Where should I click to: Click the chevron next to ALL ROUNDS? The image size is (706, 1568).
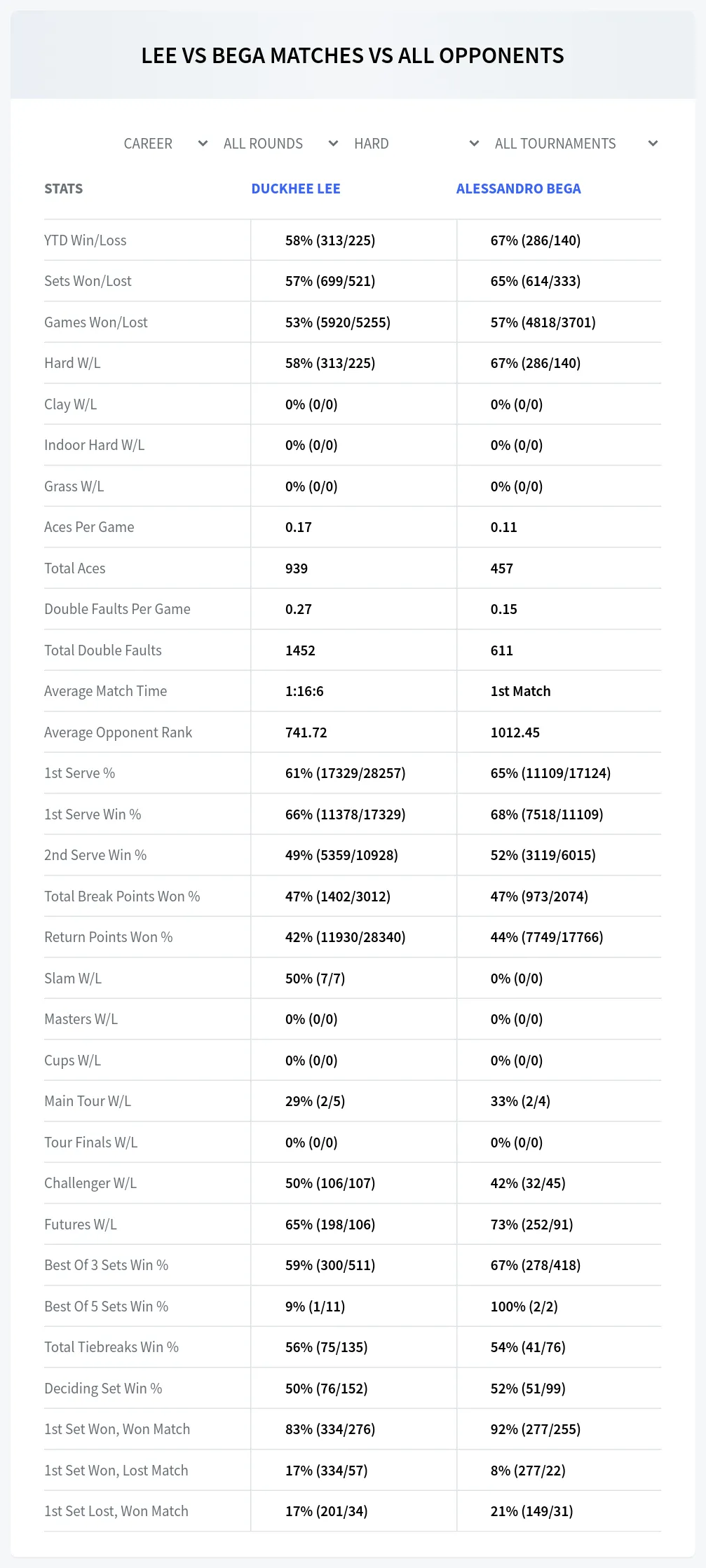tap(333, 144)
